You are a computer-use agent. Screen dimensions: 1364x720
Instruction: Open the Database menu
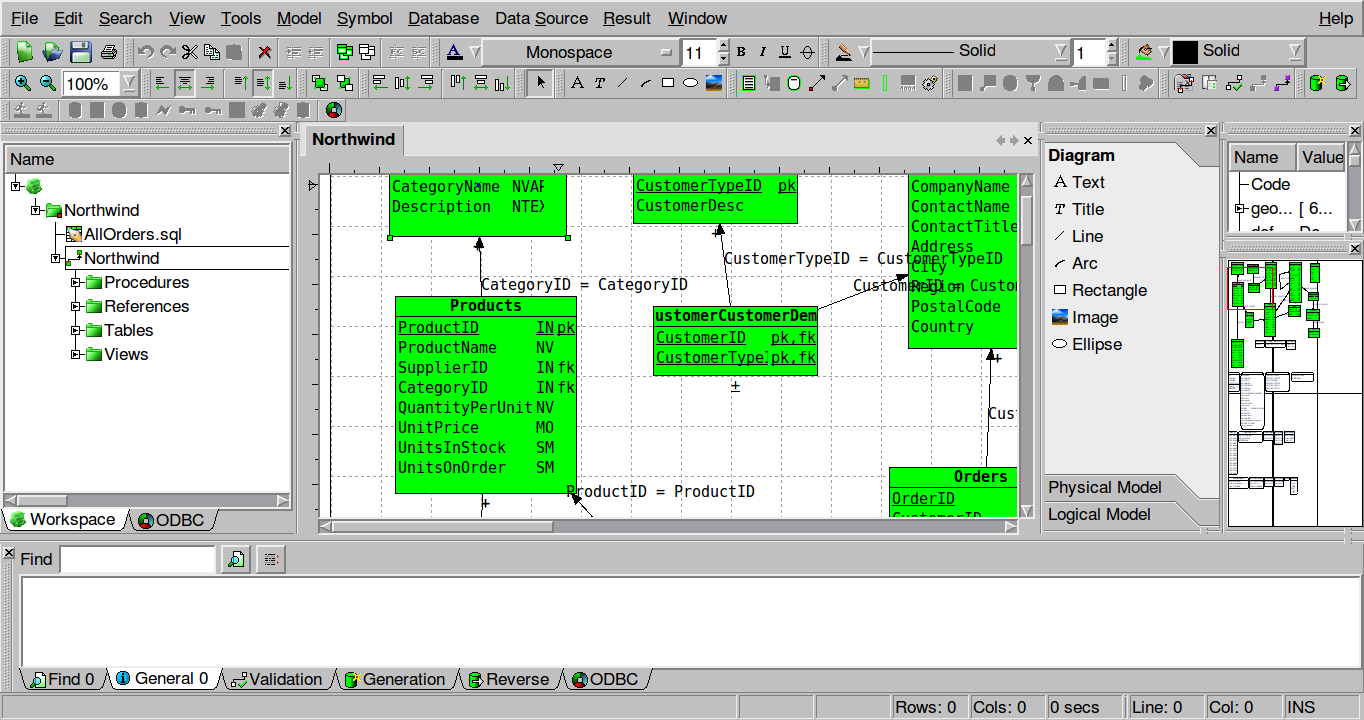(x=444, y=18)
